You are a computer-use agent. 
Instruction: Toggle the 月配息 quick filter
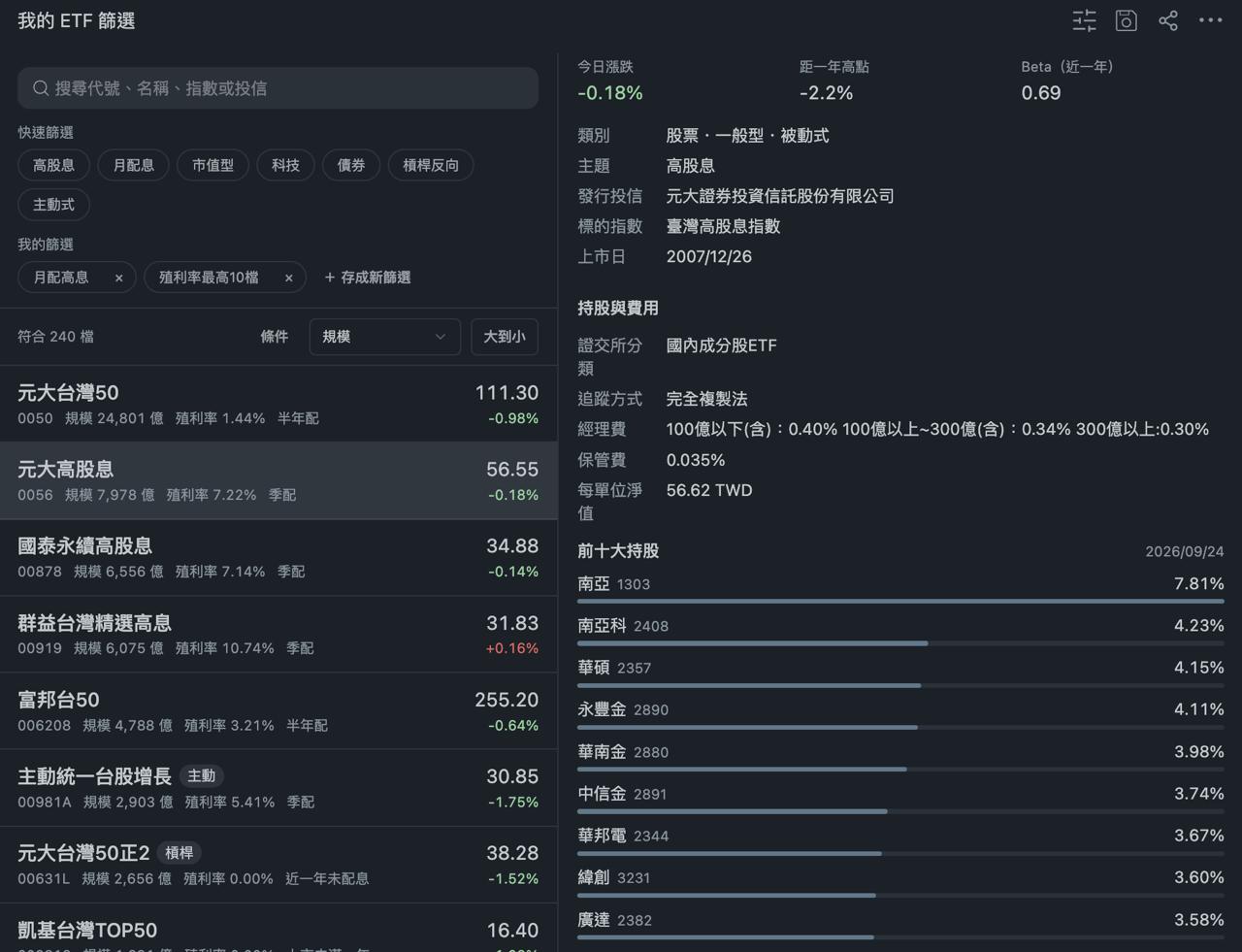pos(133,165)
